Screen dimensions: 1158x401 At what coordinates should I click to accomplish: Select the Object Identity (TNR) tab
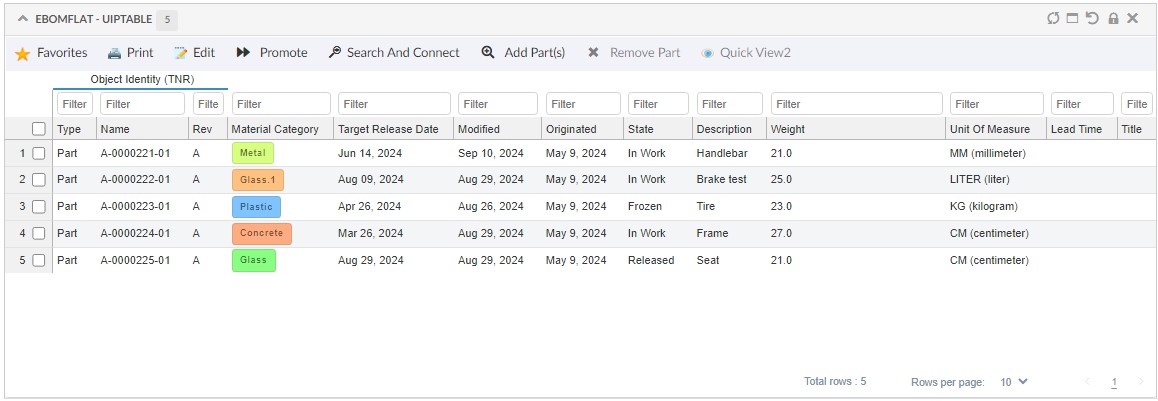pos(142,79)
